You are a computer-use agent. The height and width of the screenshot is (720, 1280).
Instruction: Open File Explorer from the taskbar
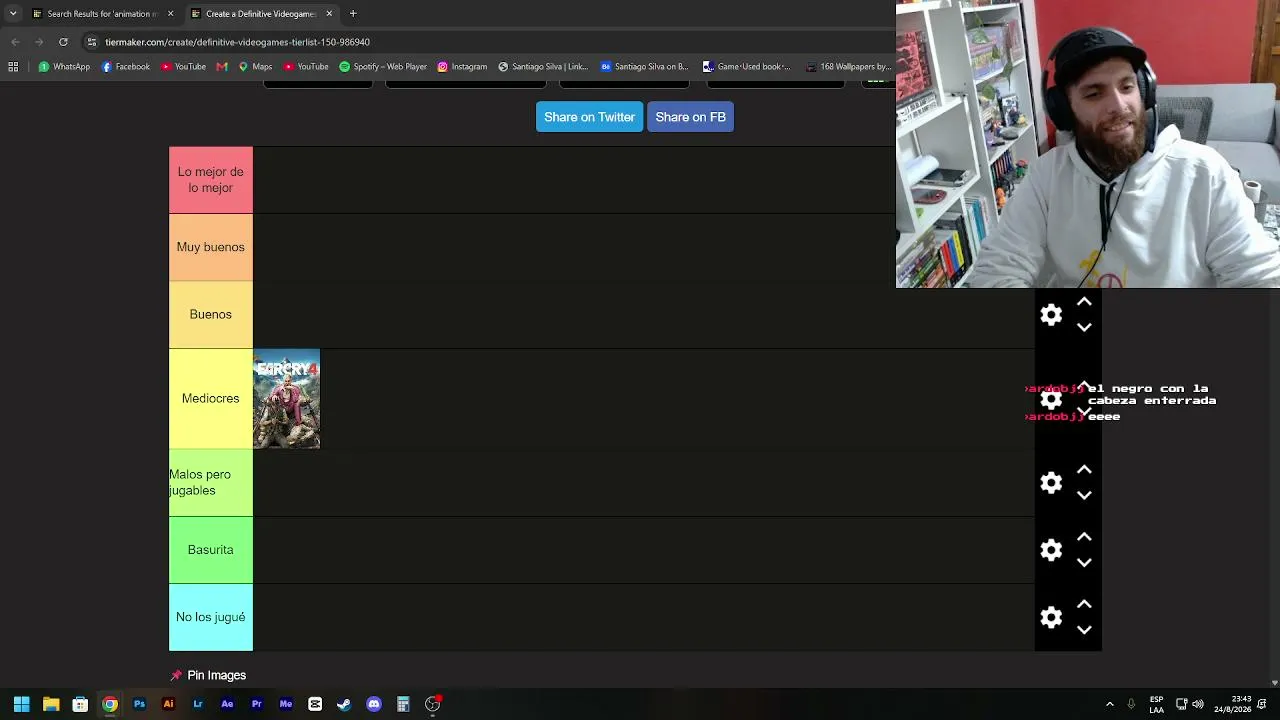pos(51,704)
